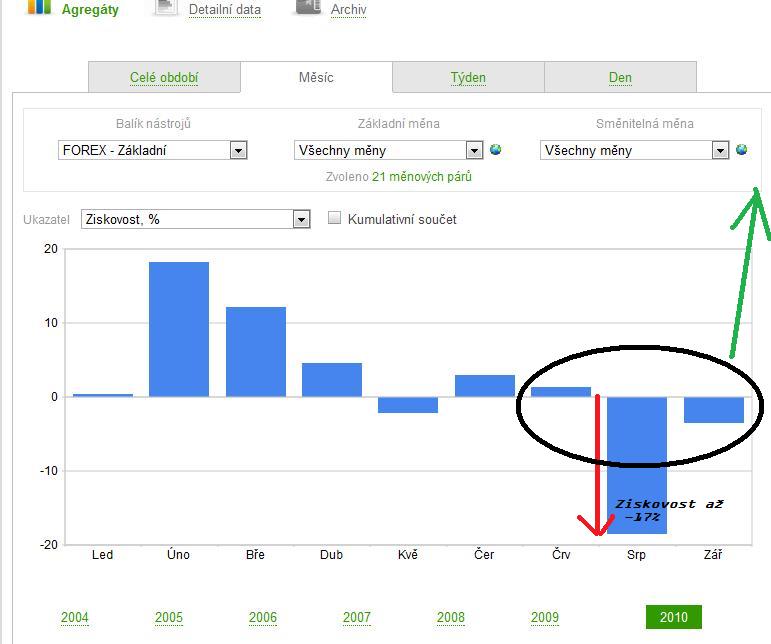This screenshot has height=644, width=771.
Task: Select year 2007
Action: [356, 617]
